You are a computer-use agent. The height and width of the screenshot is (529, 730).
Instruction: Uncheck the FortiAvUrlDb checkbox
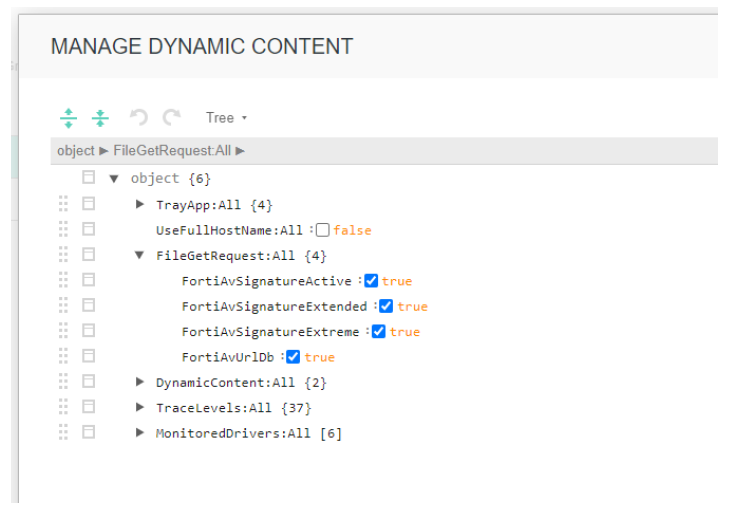coord(293,357)
